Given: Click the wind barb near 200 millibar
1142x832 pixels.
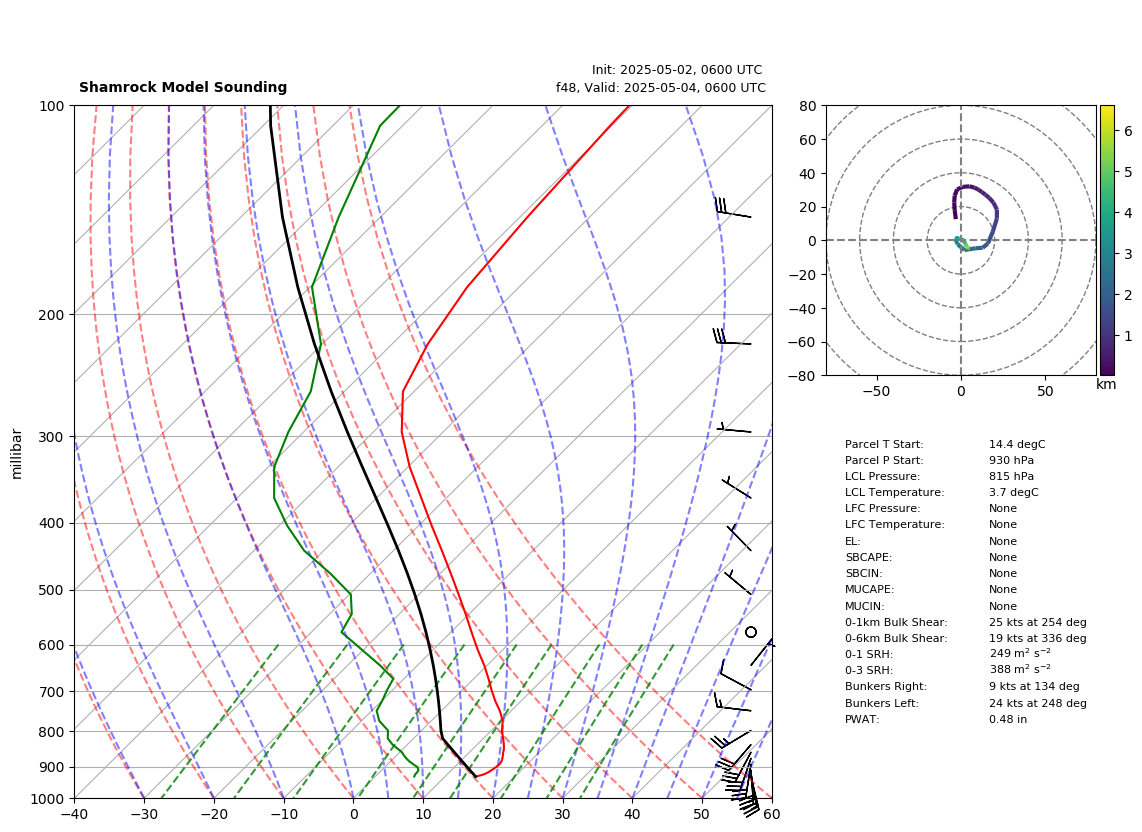Looking at the screenshot, I should click(732, 337).
